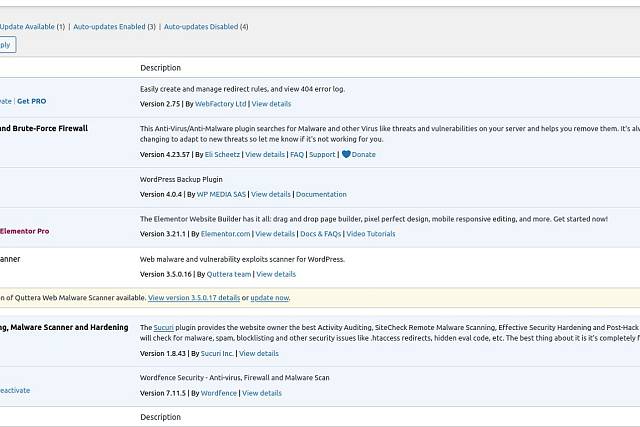
Task: View details for Quttera version 3.5.0.16
Action: (276, 274)
